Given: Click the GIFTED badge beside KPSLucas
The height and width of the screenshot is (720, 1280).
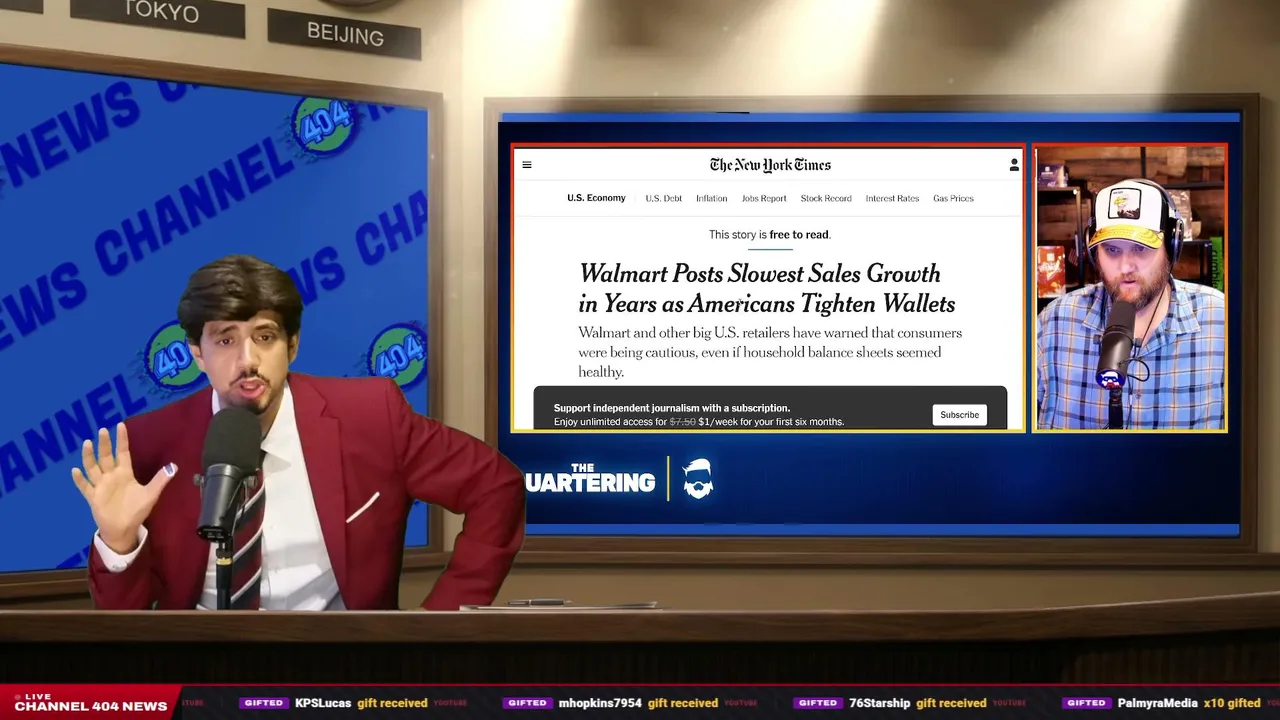Looking at the screenshot, I should (x=264, y=703).
